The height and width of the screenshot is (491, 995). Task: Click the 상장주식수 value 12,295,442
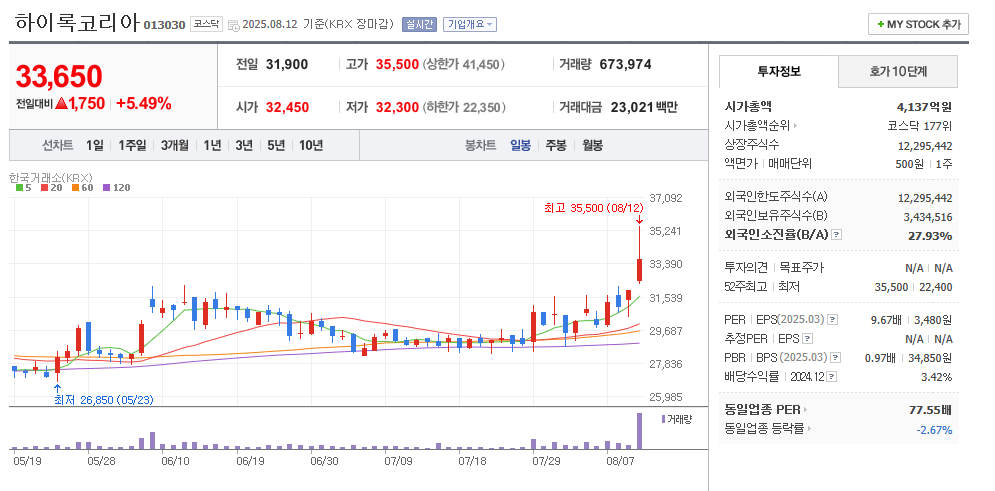[925, 146]
